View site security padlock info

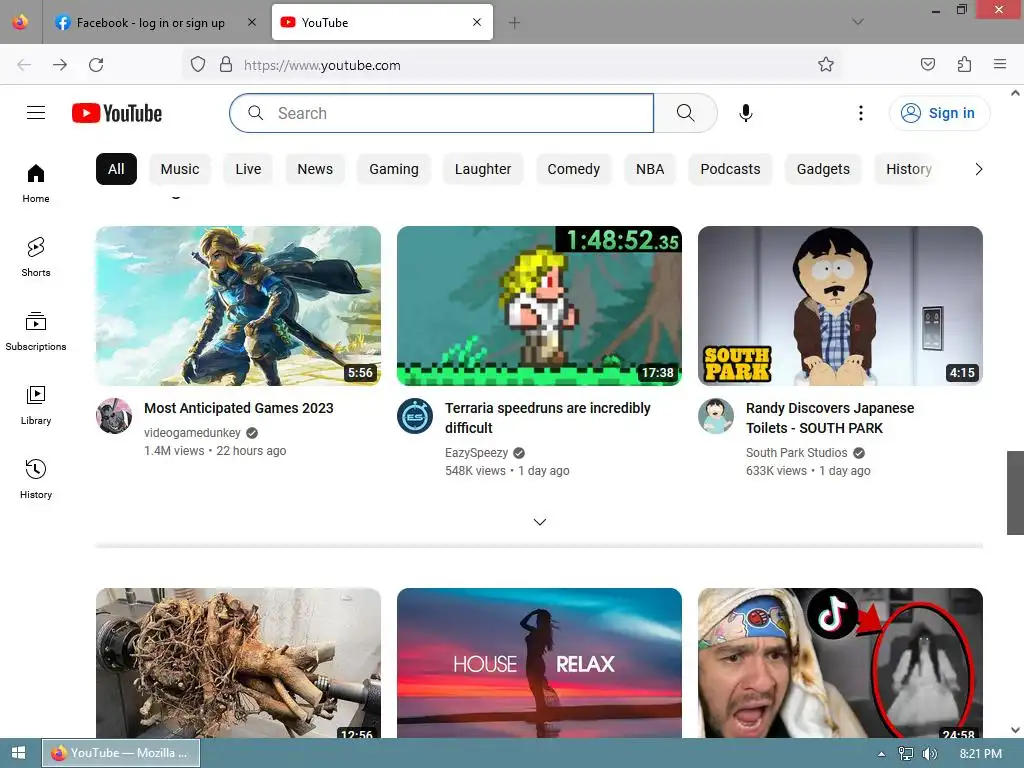pos(226,64)
